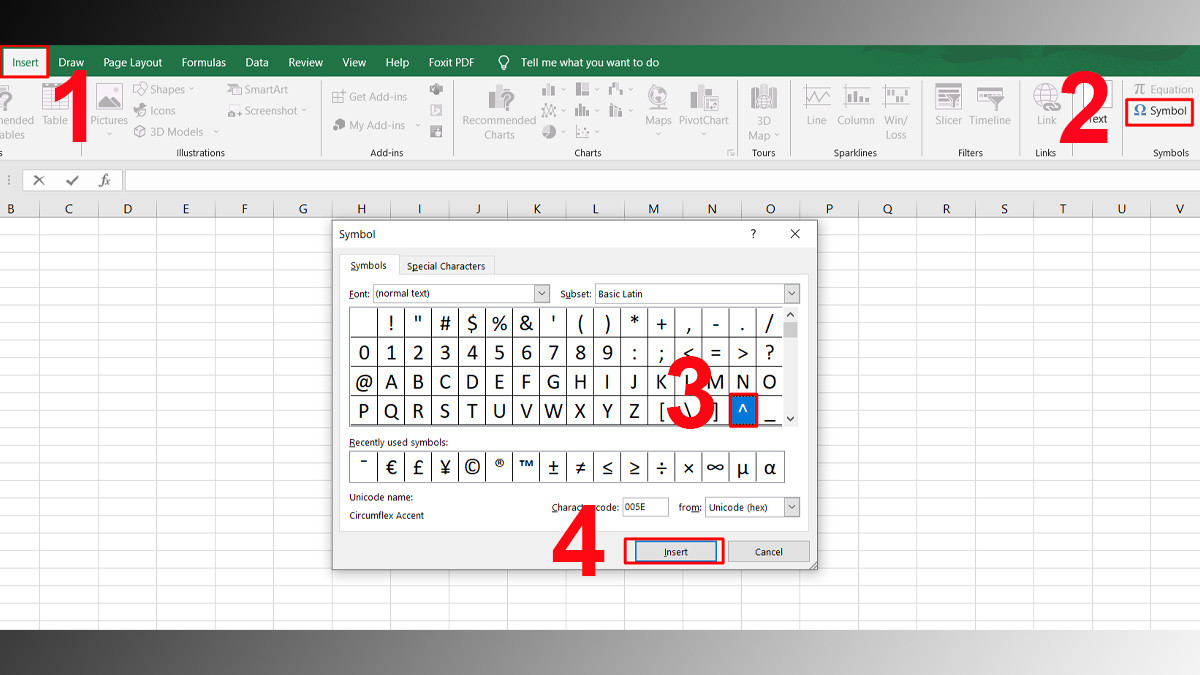This screenshot has width=1200, height=675.
Task: Insert a Line sparkline
Action: 817,105
